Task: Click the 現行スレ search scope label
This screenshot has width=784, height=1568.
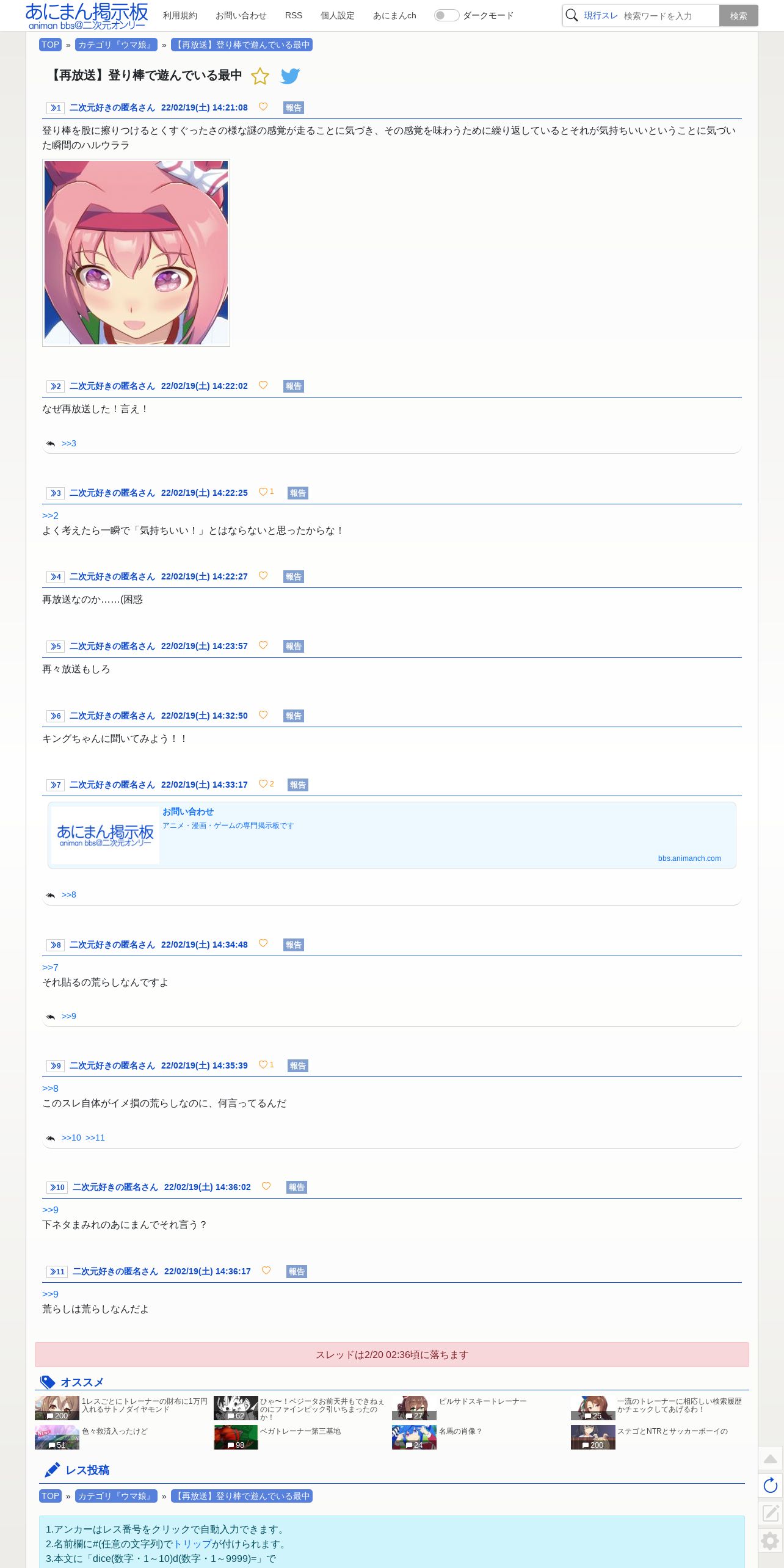Action: point(601,16)
